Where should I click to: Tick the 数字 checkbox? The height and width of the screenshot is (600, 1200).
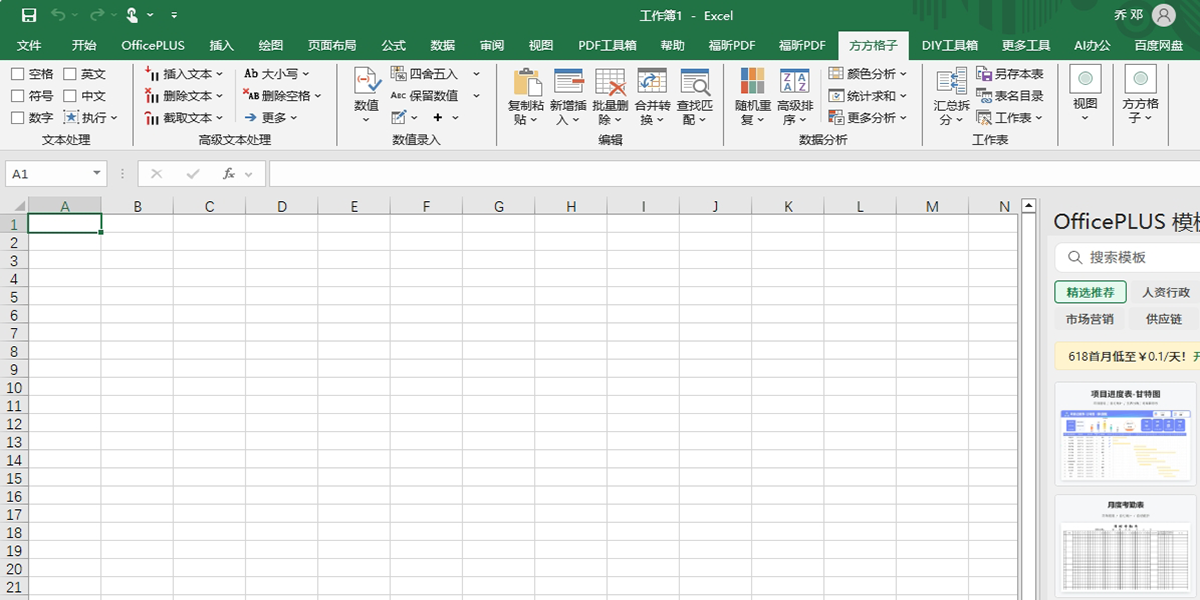pyautogui.click(x=18, y=118)
